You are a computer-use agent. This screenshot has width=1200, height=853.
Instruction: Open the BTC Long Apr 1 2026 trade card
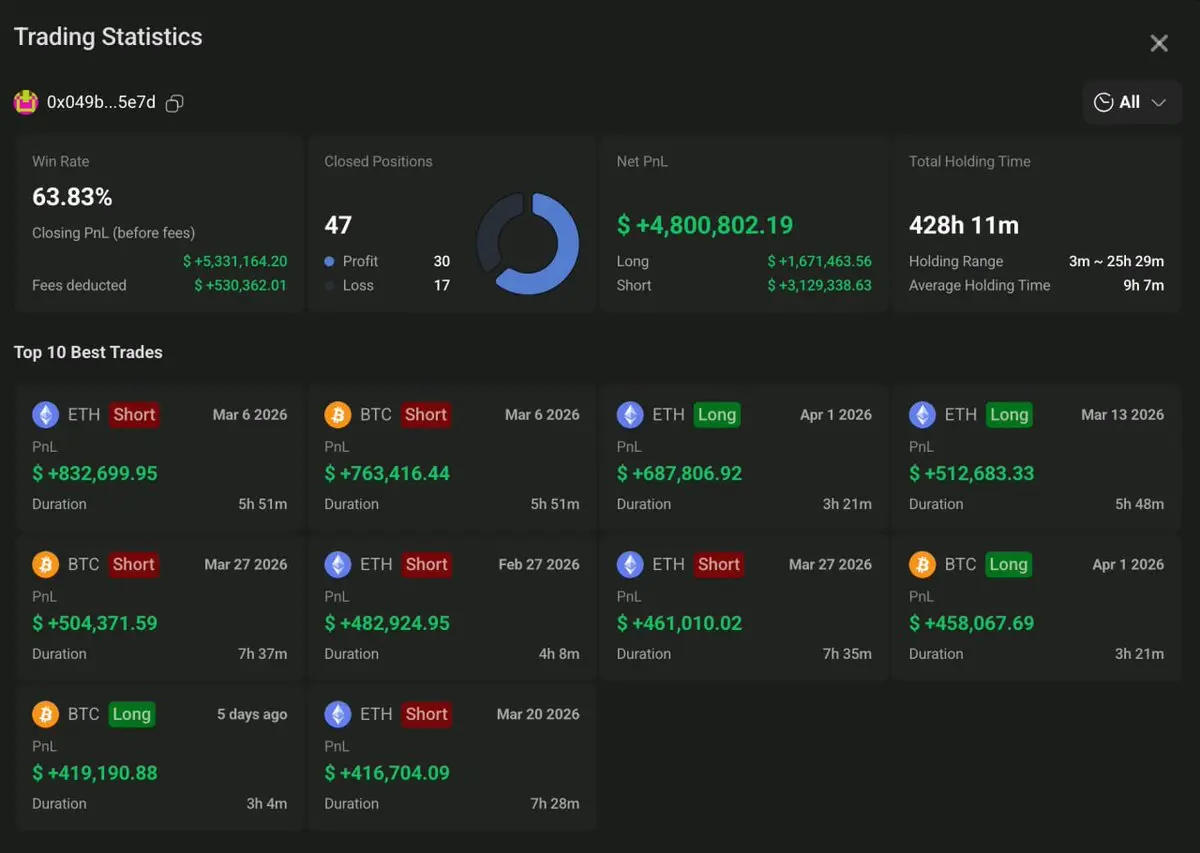pyautogui.click(x=1036, y=607)
